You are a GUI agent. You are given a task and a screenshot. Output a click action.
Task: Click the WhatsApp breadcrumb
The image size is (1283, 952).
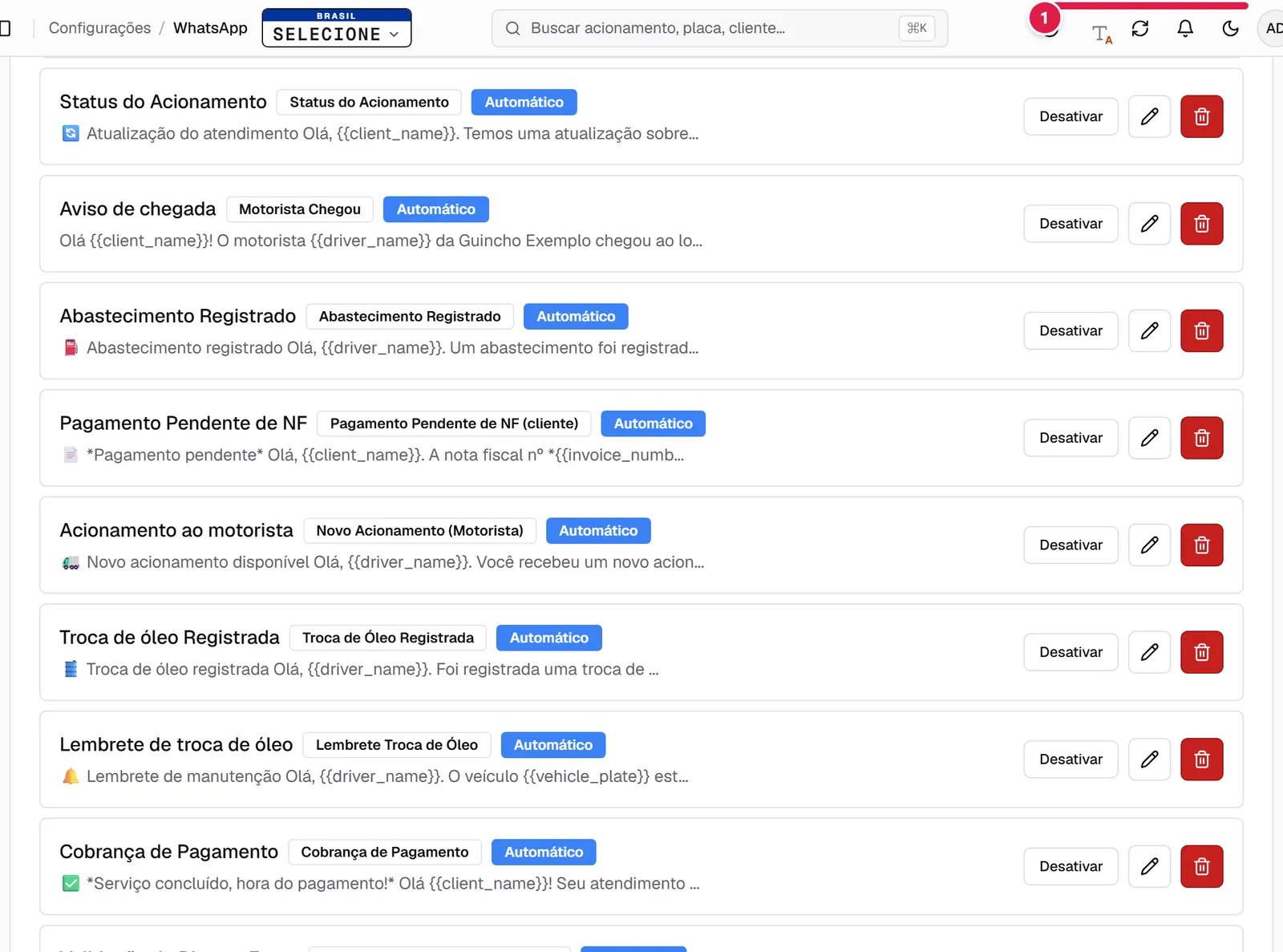click(210, 28)
